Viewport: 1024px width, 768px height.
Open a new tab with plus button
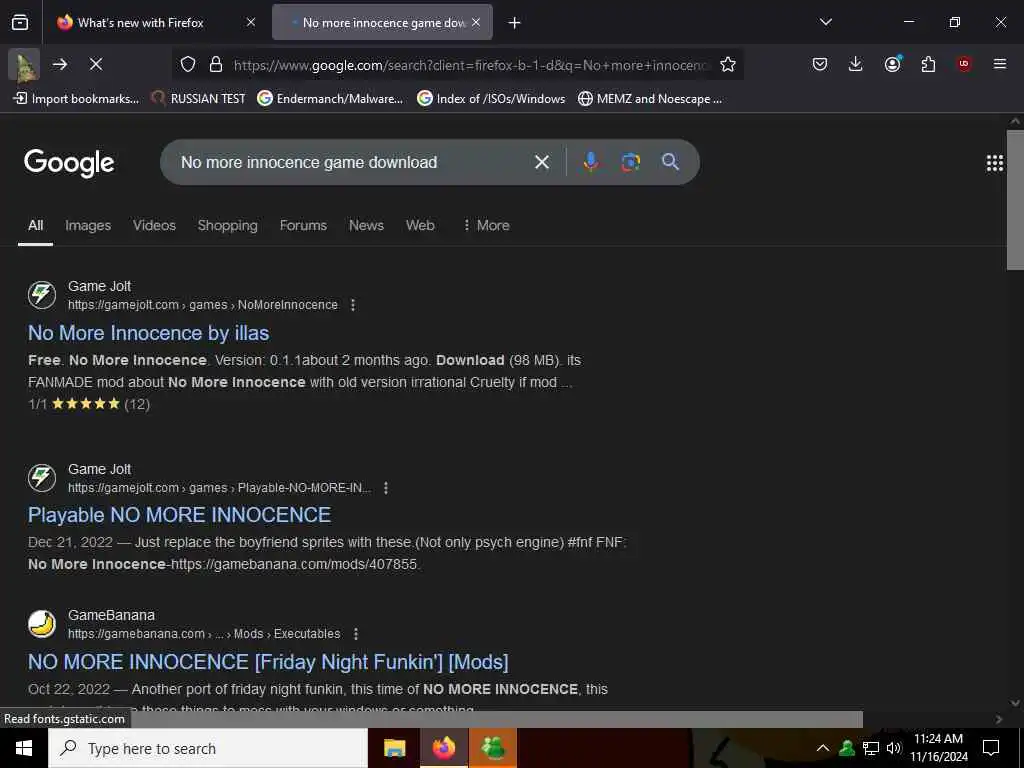[515, 23]
